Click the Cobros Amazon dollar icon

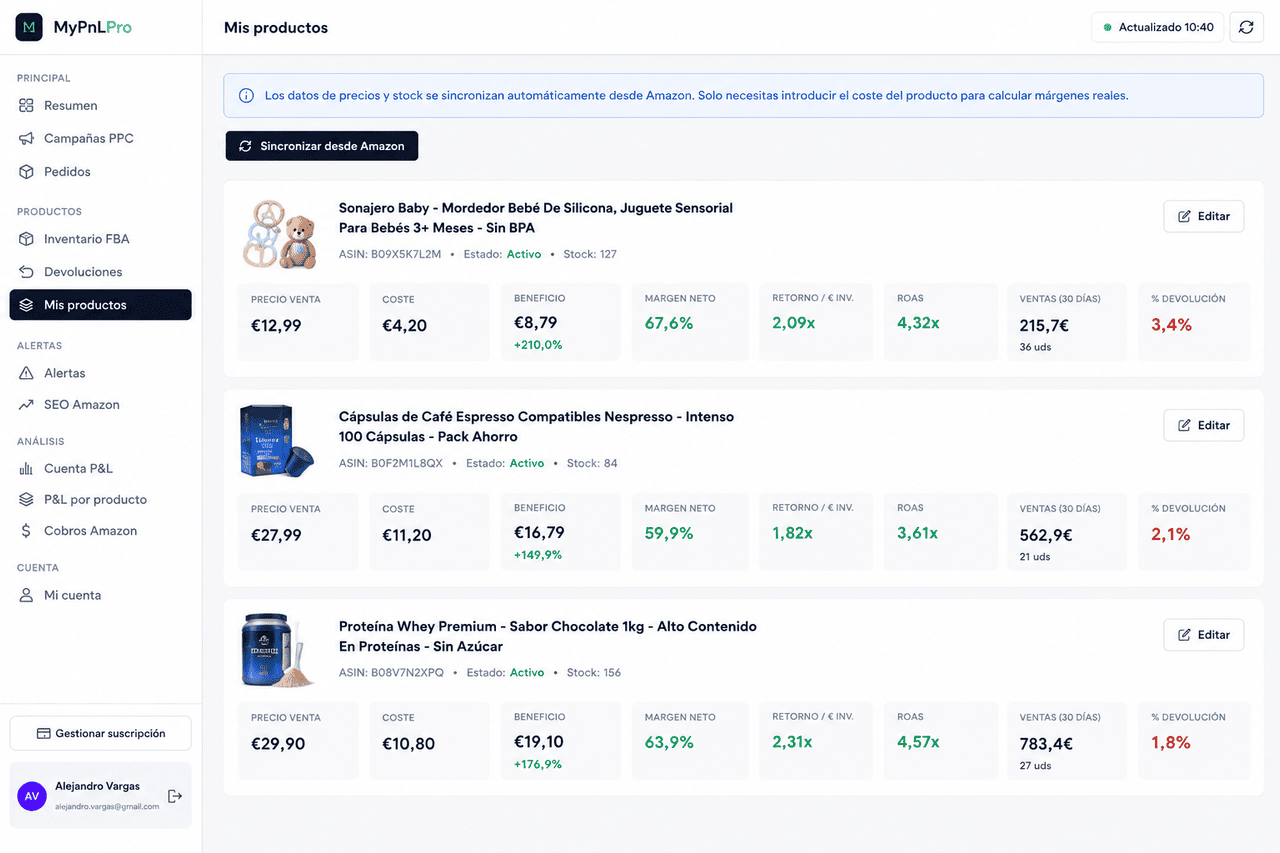click(x=27, y=531)
